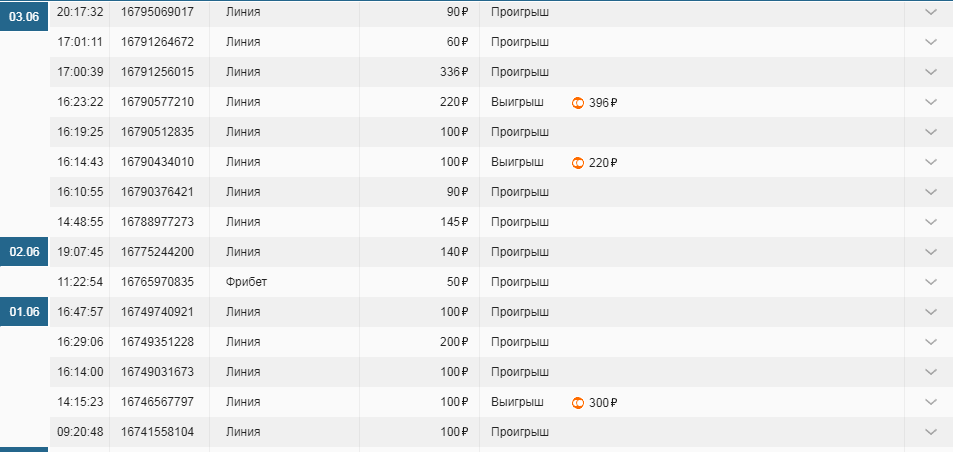The image size is (953, 452).
Task: Click bet number 16790434010
Action: coord(157,162)
